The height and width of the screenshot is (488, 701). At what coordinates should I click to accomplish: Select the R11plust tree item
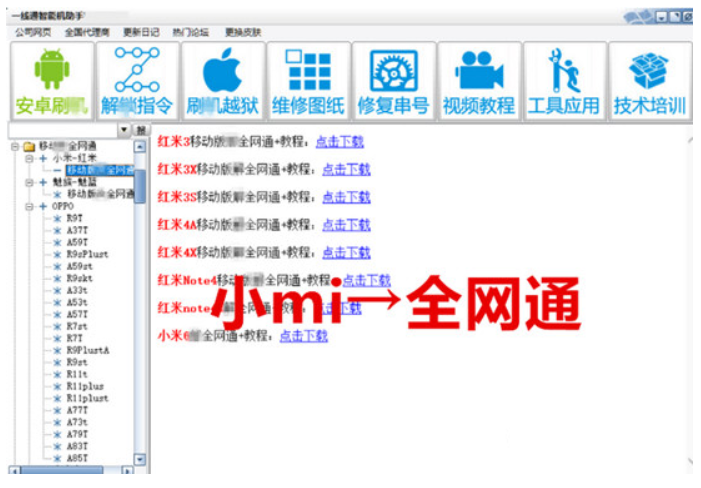88,398
